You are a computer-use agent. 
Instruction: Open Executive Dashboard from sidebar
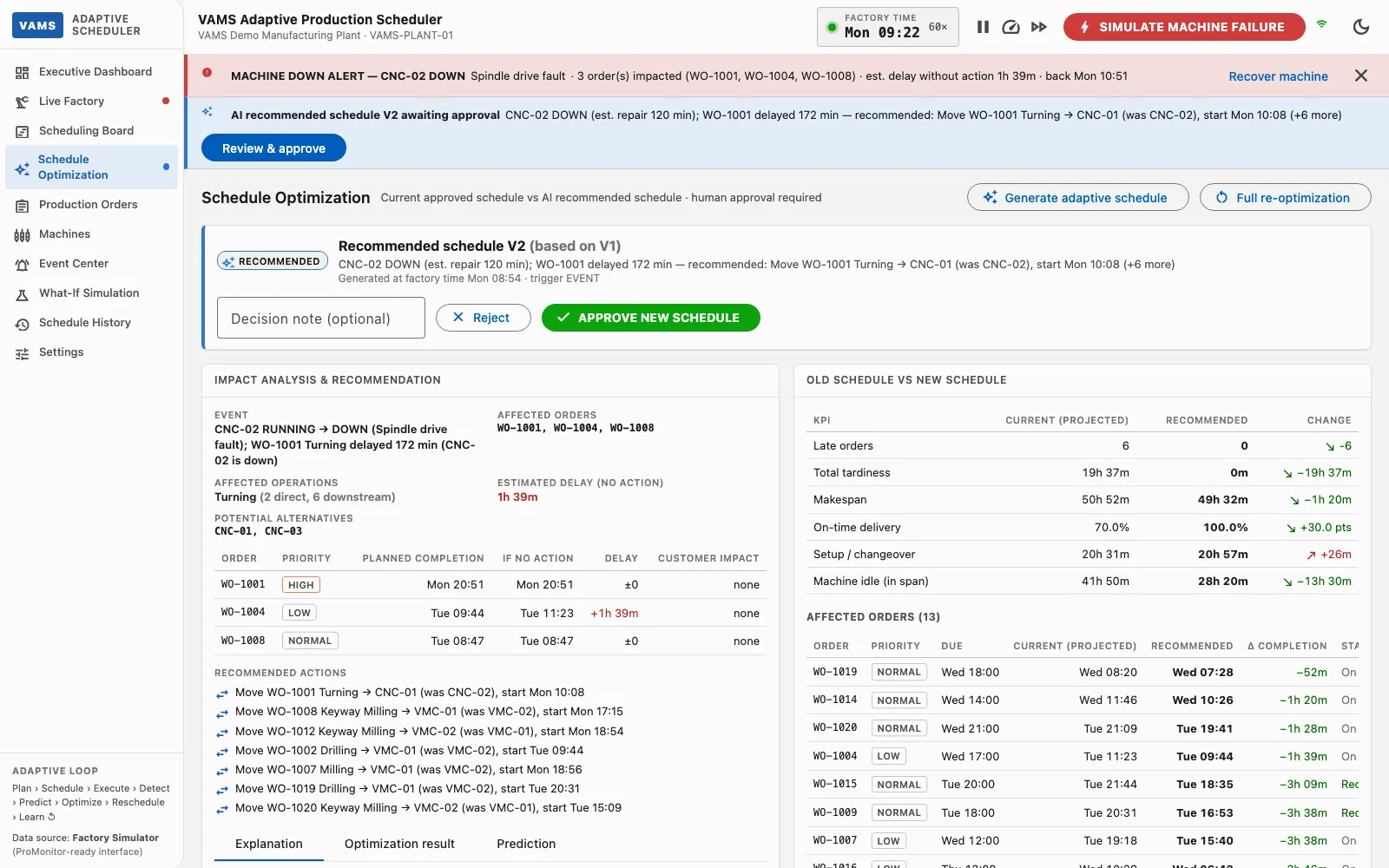(91, 72)
